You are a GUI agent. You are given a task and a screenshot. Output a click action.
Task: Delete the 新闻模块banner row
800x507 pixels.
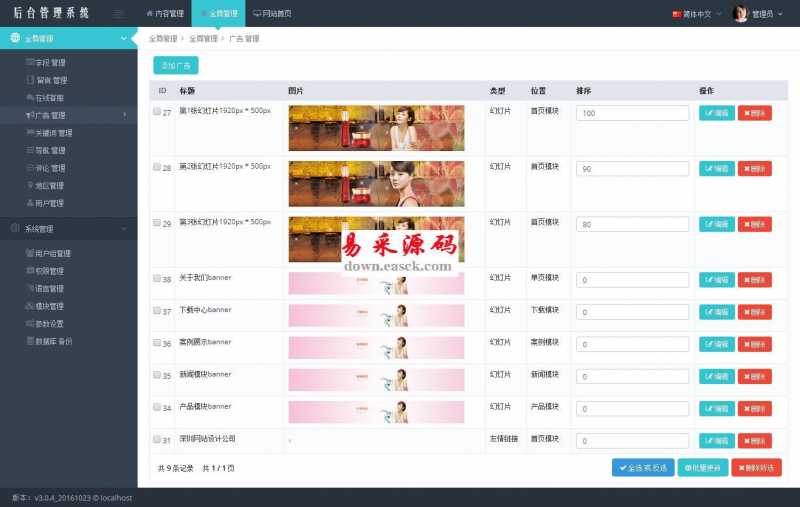tap(755, 376)
